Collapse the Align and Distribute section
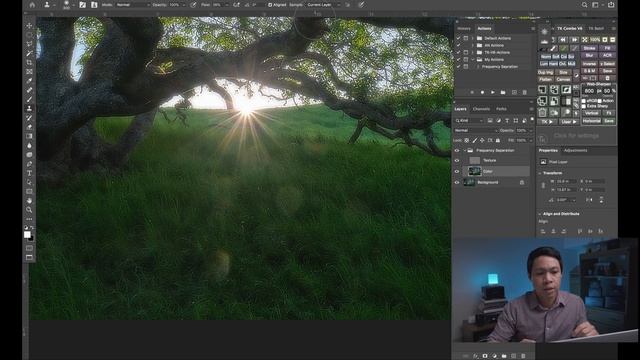Screen dimensions: 640x360 [540, 214]
